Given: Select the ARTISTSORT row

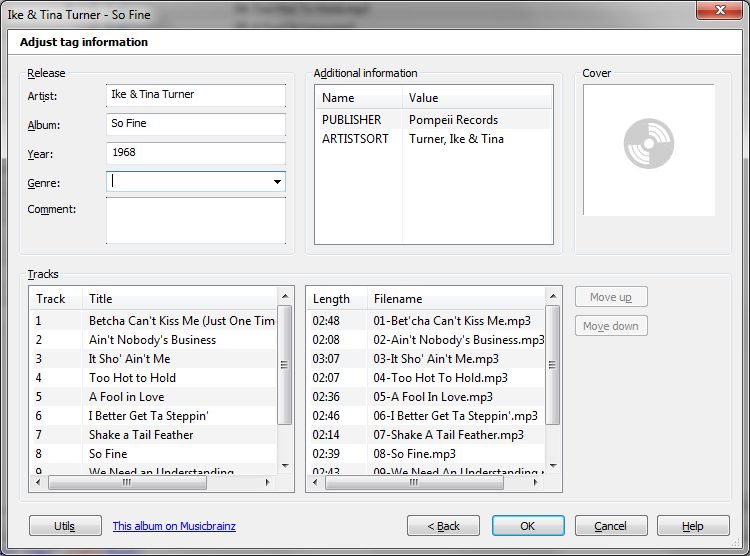Looking at the screenshot, I should click(x=433, y=139).
